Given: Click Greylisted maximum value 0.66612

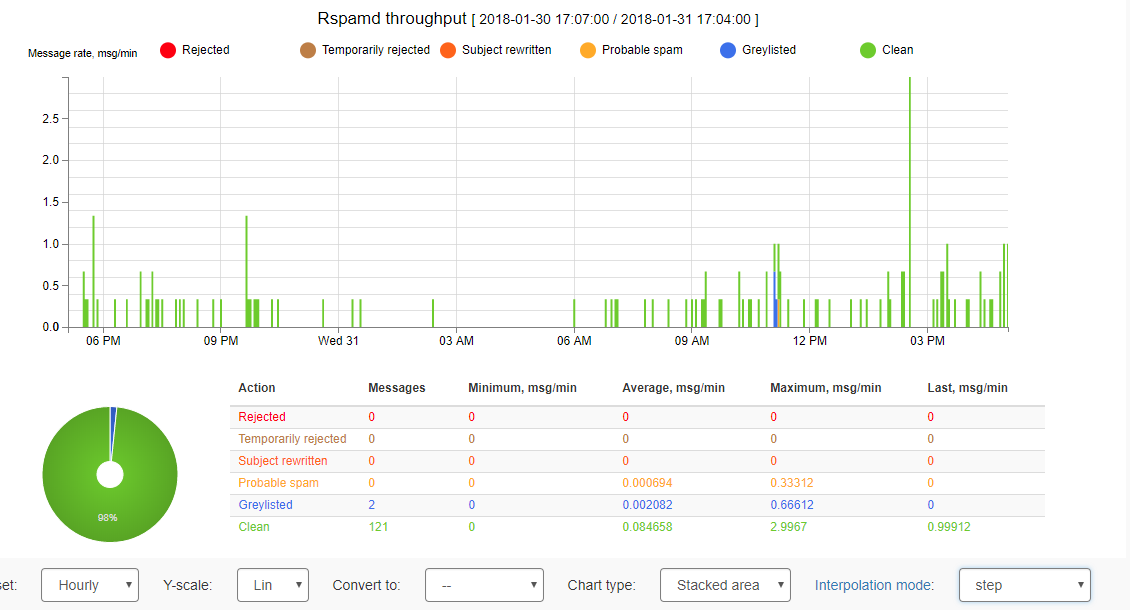Looking at the screenshot, I should coord(792,505).
